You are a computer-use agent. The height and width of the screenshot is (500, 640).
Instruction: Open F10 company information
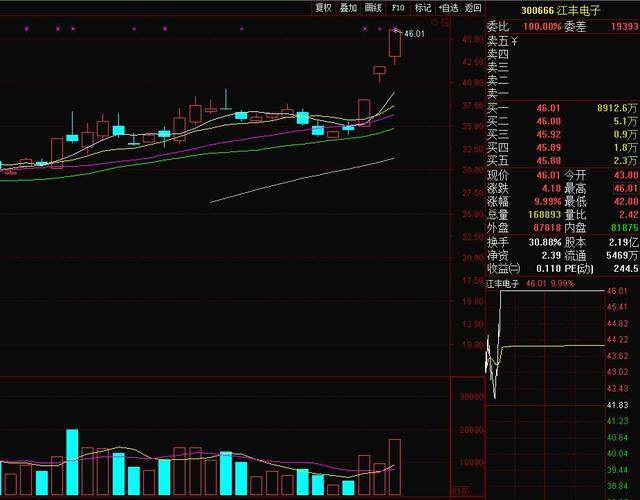[x=398, y=7]
